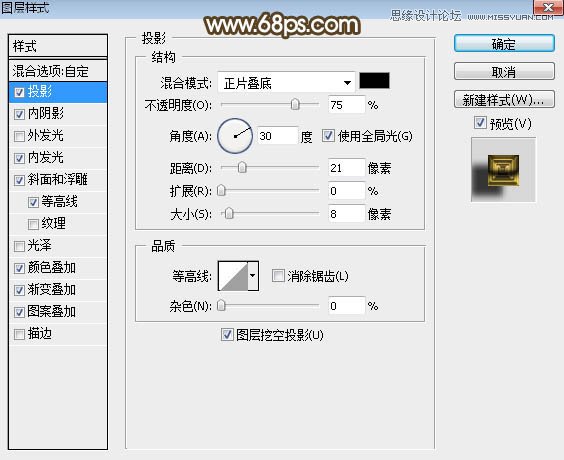Close the 图层样式 dialog window

[x=549, y=7]
